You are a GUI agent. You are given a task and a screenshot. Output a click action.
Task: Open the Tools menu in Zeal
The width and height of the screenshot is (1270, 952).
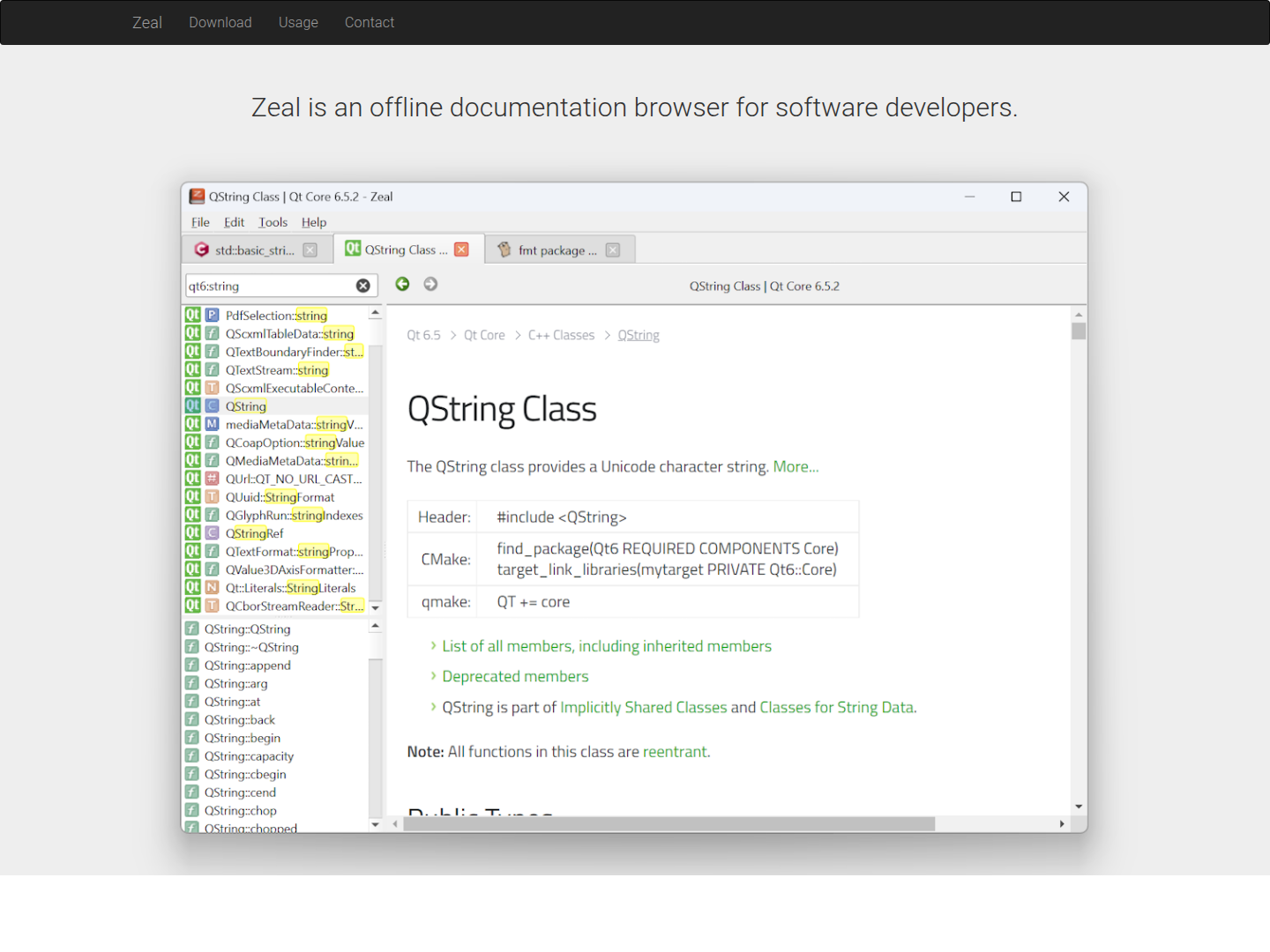(x=273, y=222)
